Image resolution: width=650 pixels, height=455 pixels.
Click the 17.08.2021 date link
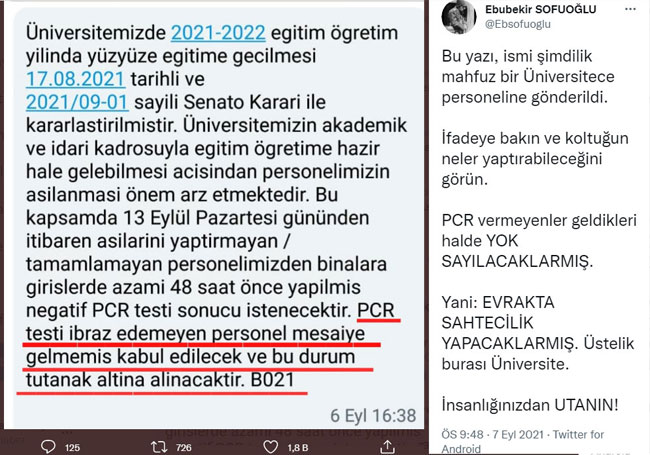tap(75, 79)
